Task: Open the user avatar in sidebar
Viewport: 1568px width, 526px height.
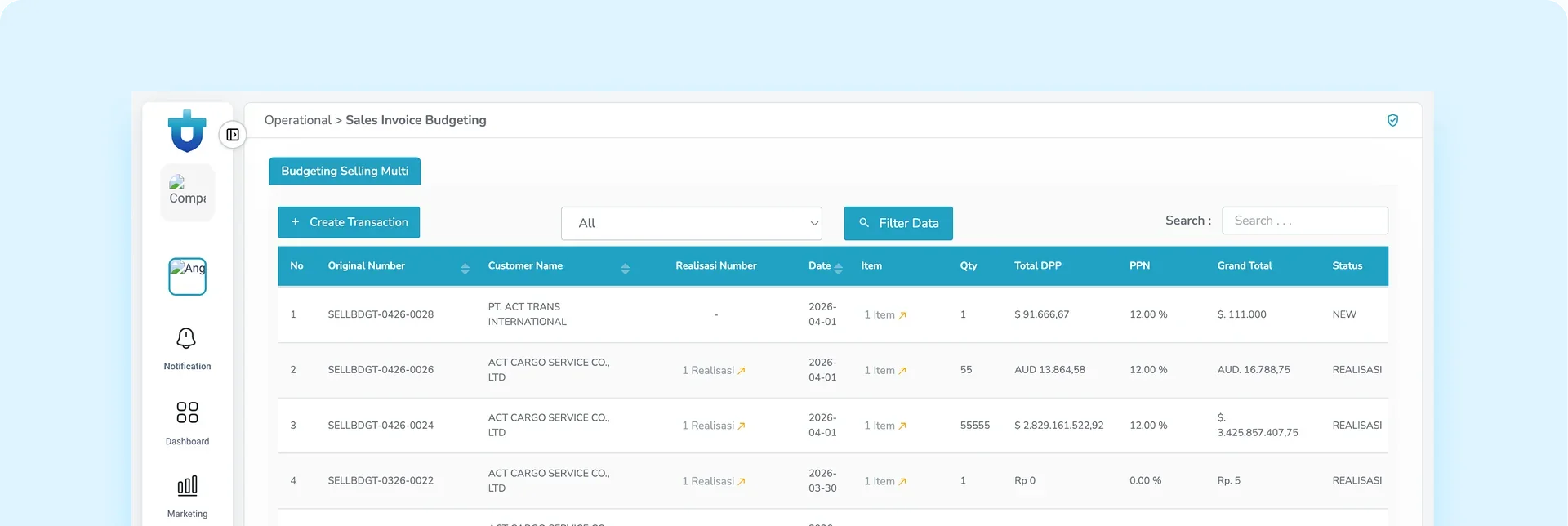Action: [187, 276]
